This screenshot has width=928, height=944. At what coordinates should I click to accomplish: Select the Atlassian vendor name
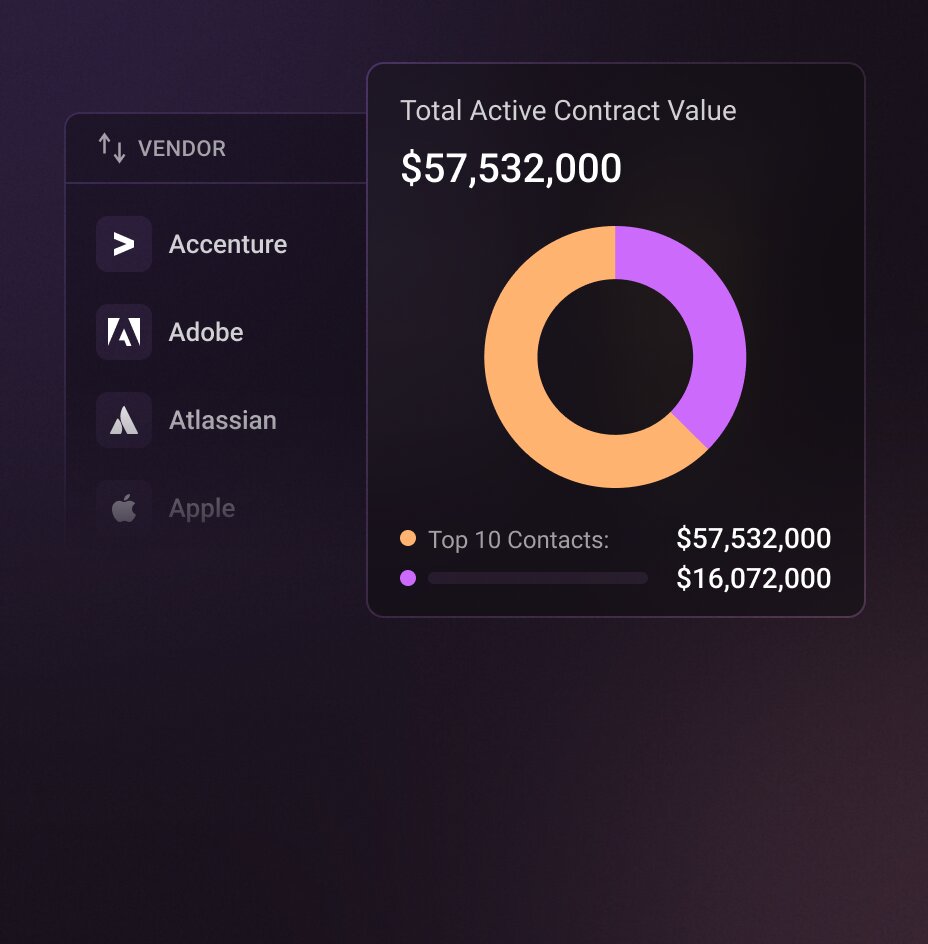(223, 420)
